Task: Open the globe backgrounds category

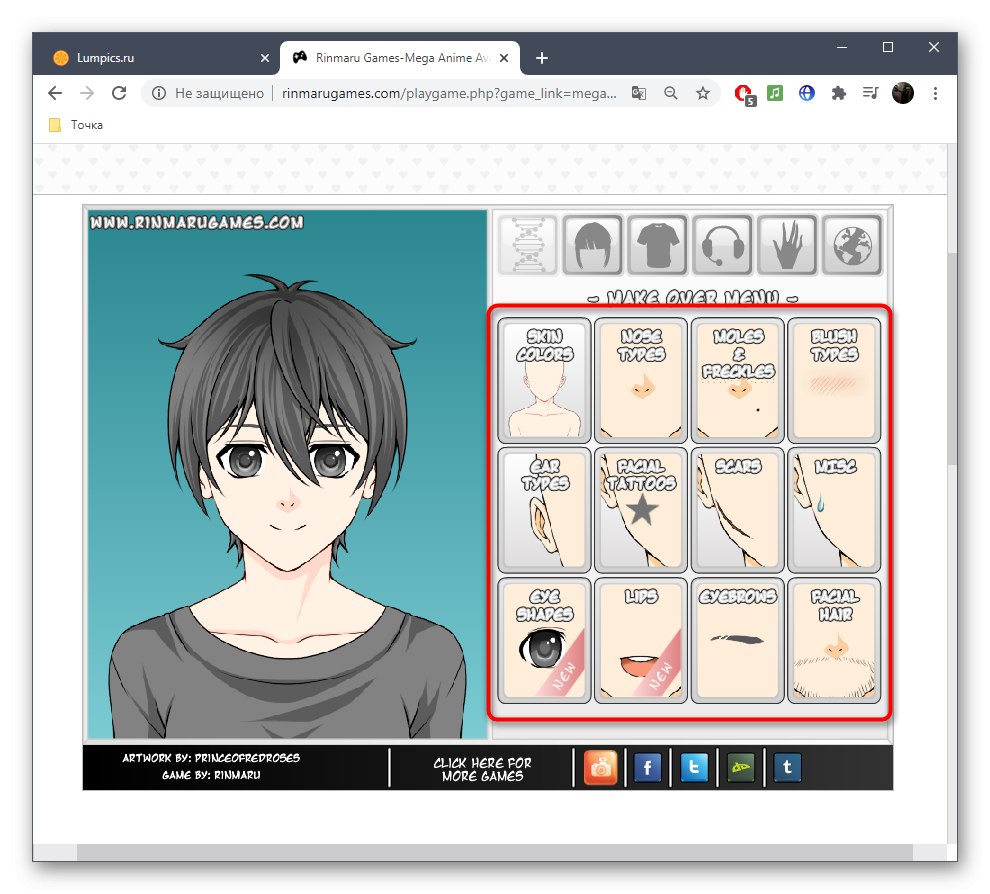Action: (x=852, y=245)
